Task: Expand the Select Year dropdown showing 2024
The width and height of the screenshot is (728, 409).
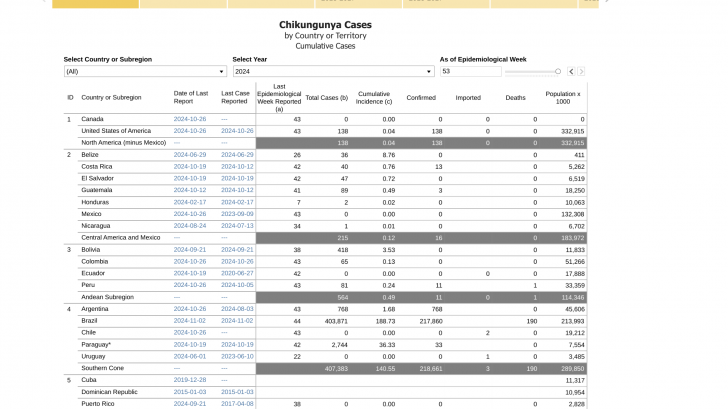Action: (333, 72)
